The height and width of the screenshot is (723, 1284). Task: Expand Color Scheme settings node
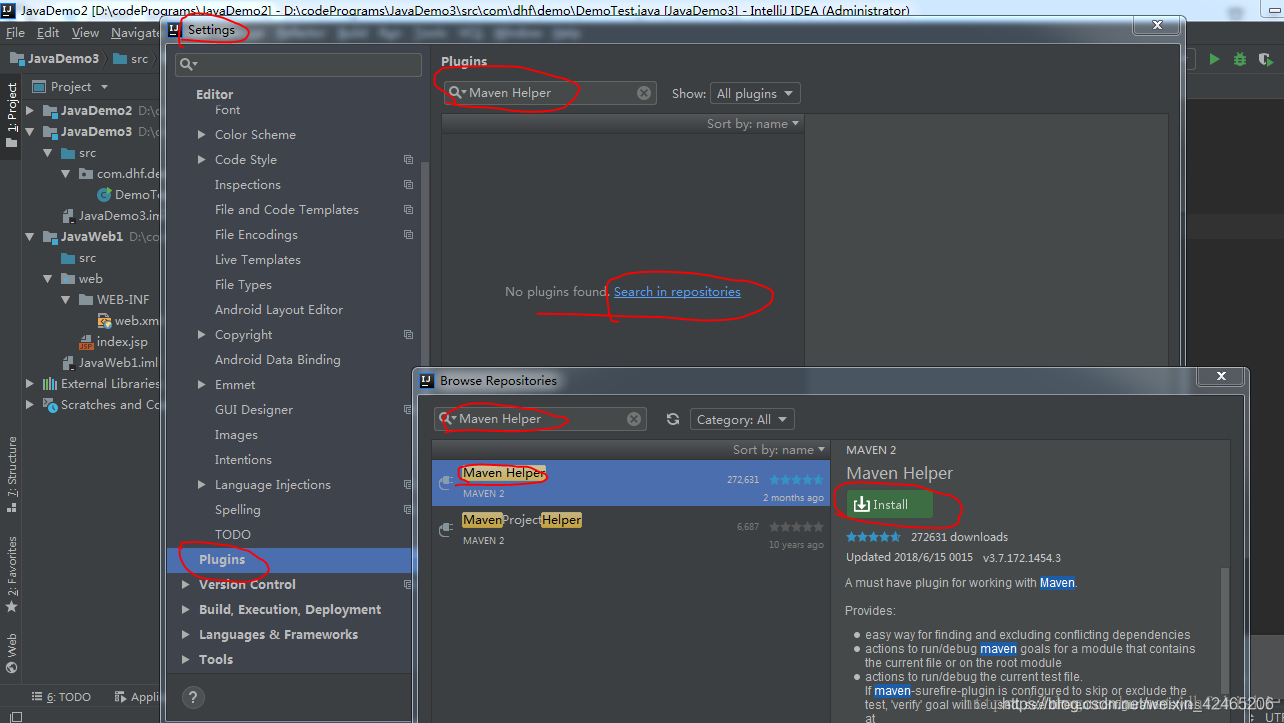point(202,135)
